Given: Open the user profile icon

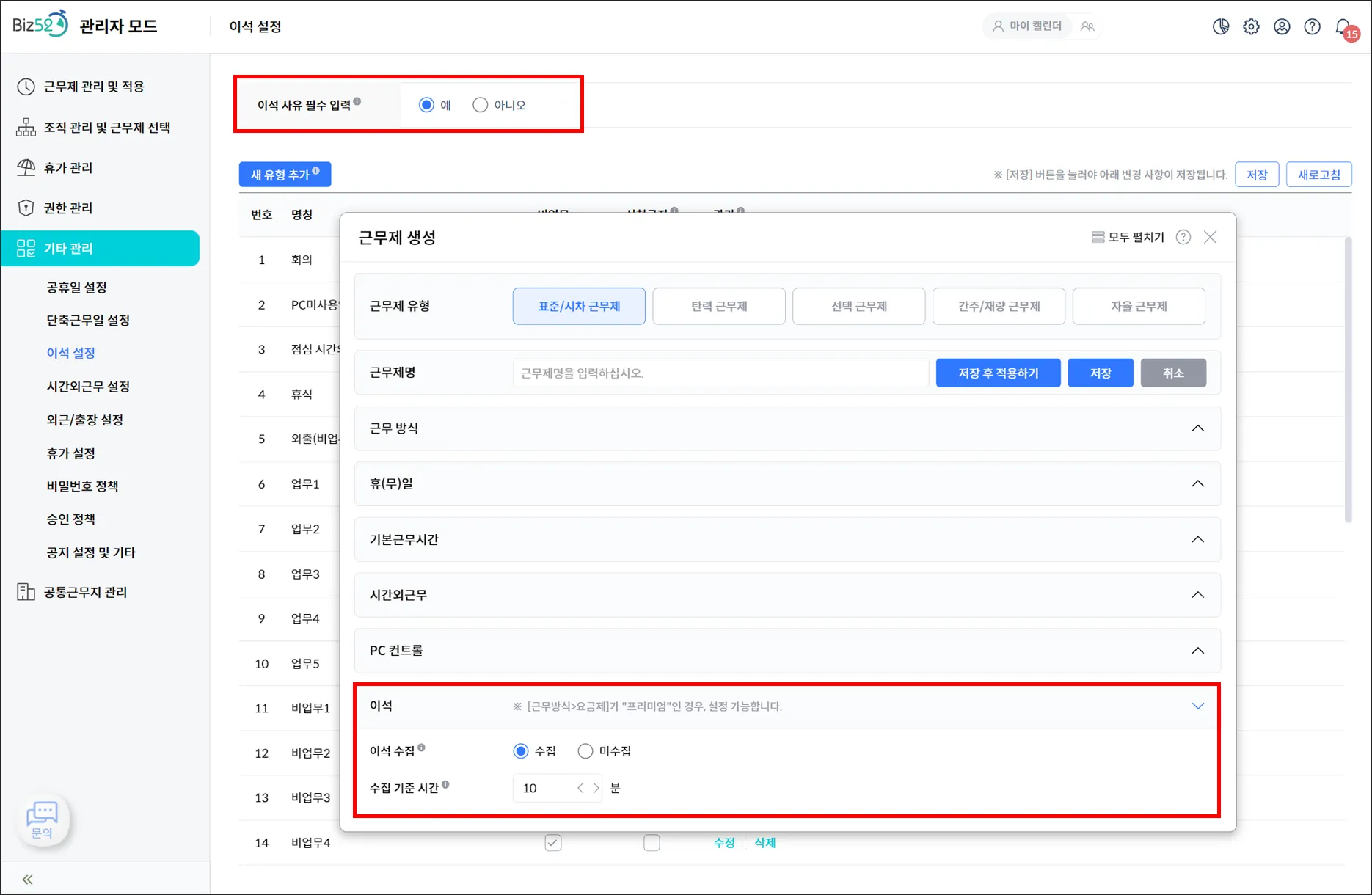Looking at the screenshot, I should pos(1282,26).
